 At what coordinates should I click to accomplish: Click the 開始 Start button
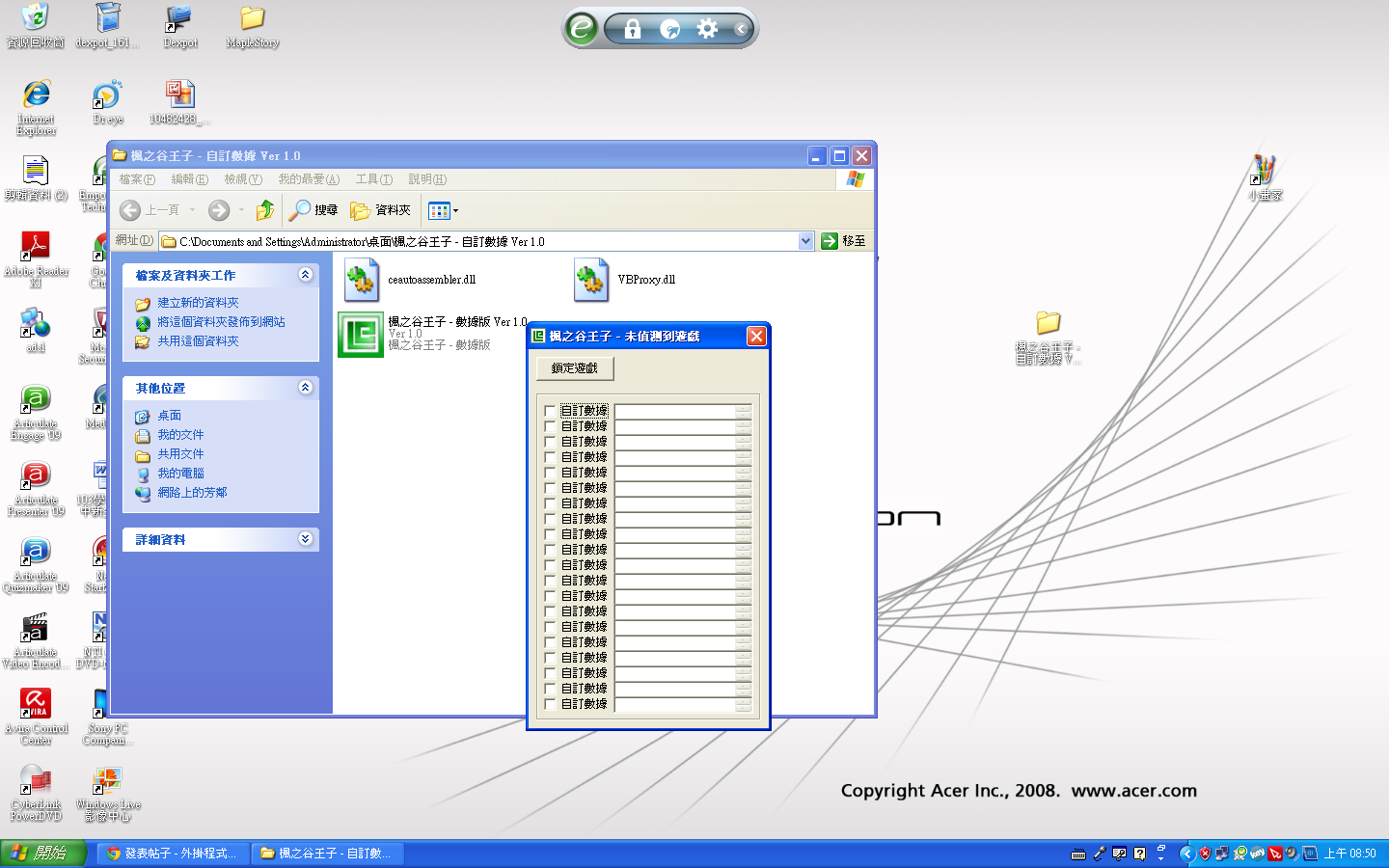click(x=43, y=854)
